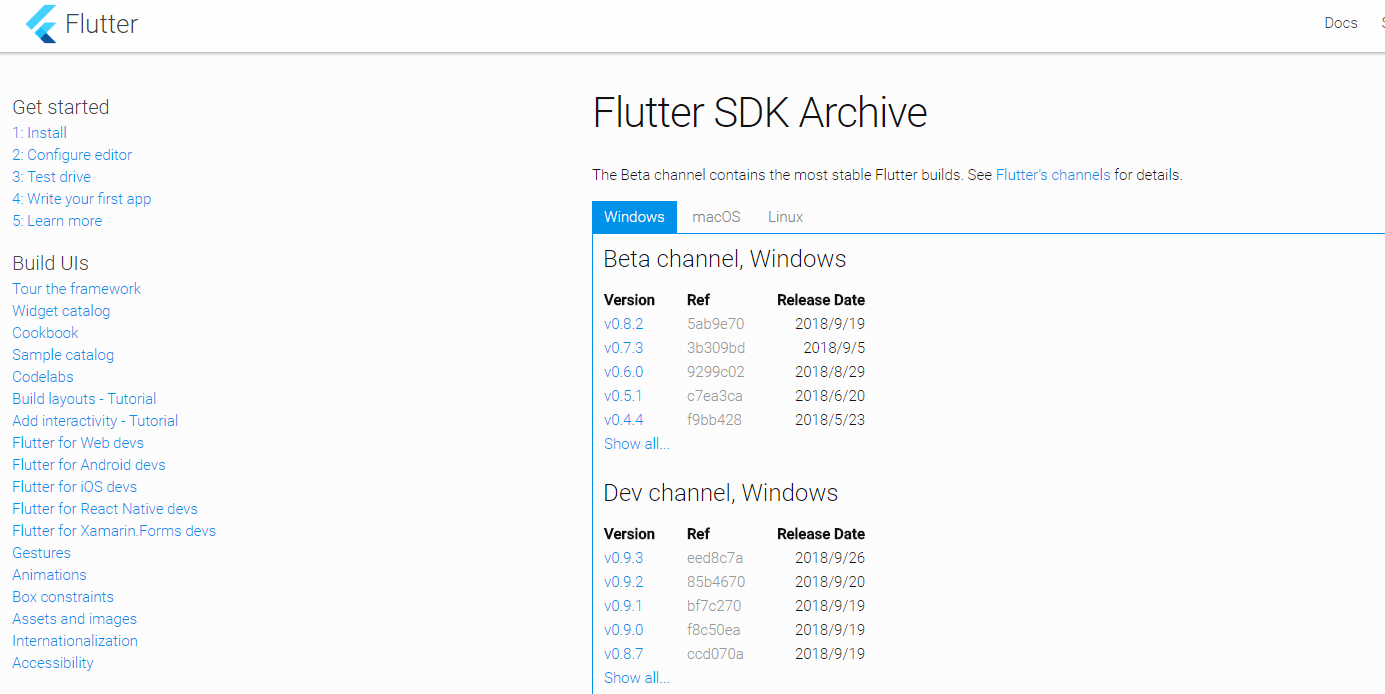
Task: Switch to the Linux tab
Action: coord(785,217)
